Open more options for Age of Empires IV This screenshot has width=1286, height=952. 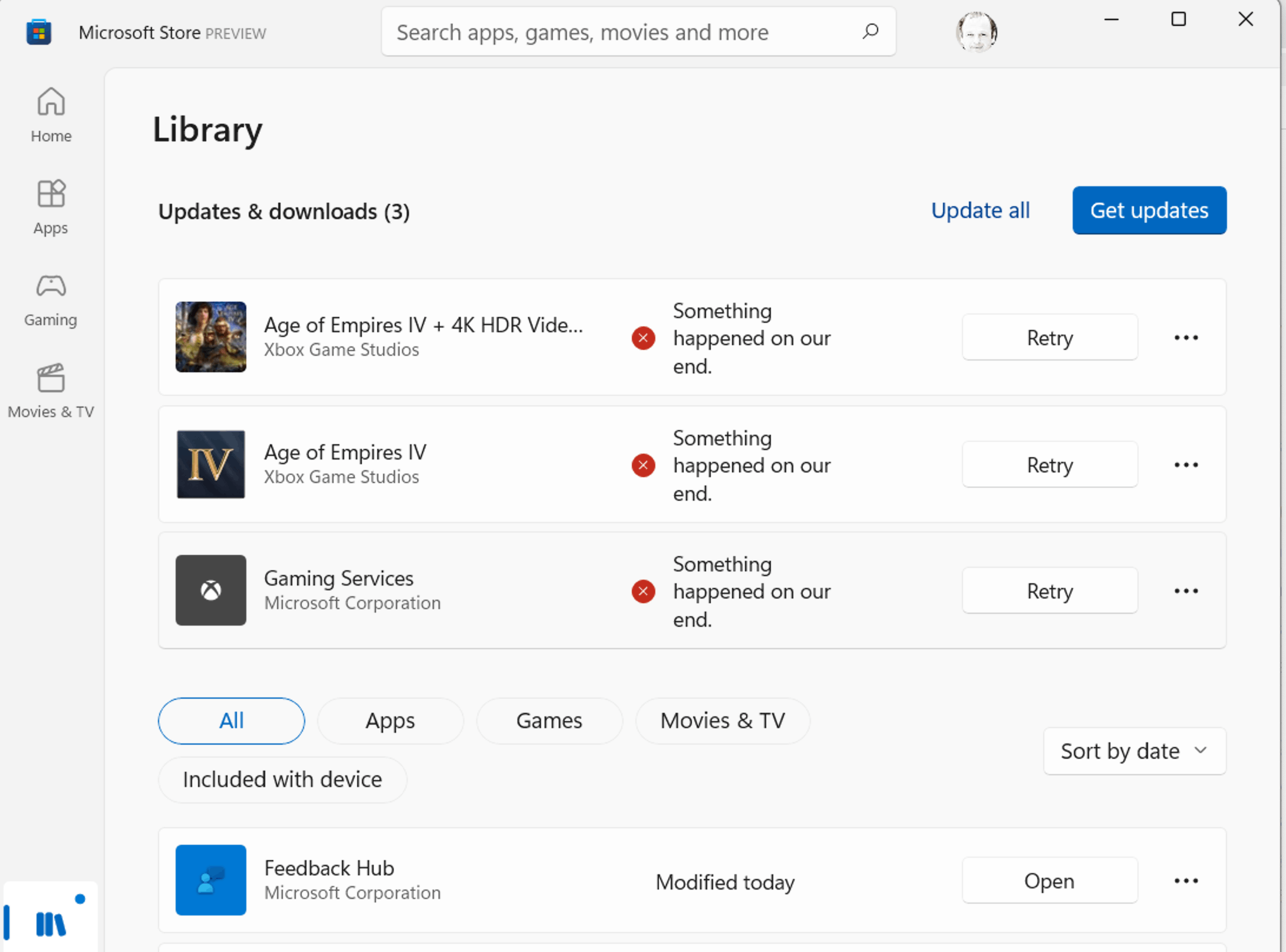click(1186, 465)
